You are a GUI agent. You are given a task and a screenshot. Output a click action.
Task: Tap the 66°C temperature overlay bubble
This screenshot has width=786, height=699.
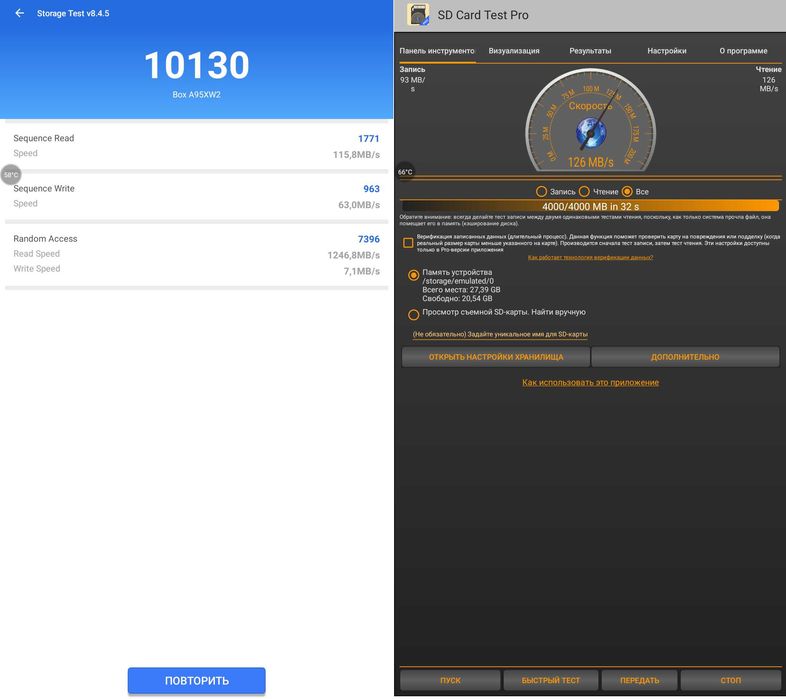point(405,172)
